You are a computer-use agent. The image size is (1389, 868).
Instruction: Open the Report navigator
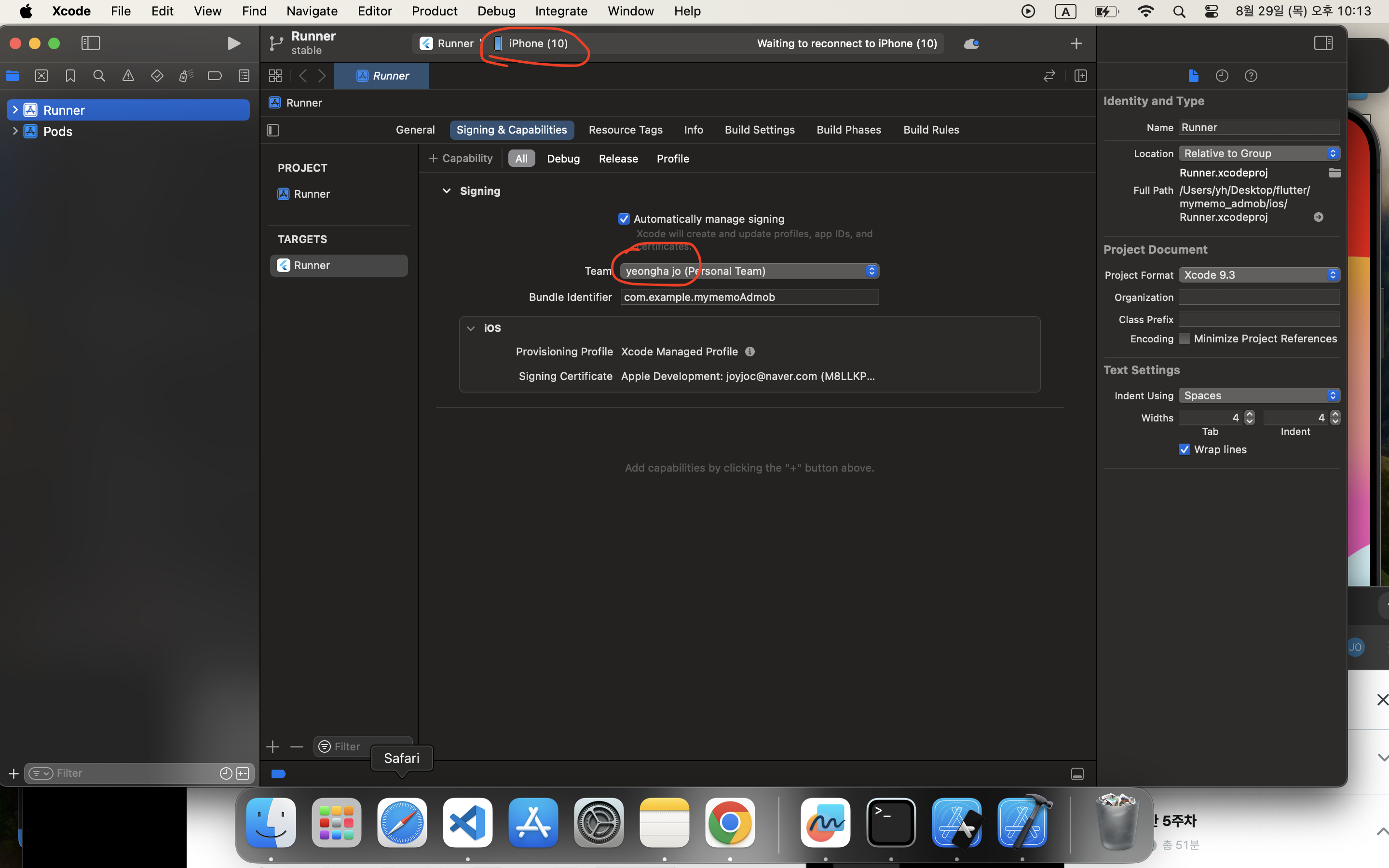point(244,76)
